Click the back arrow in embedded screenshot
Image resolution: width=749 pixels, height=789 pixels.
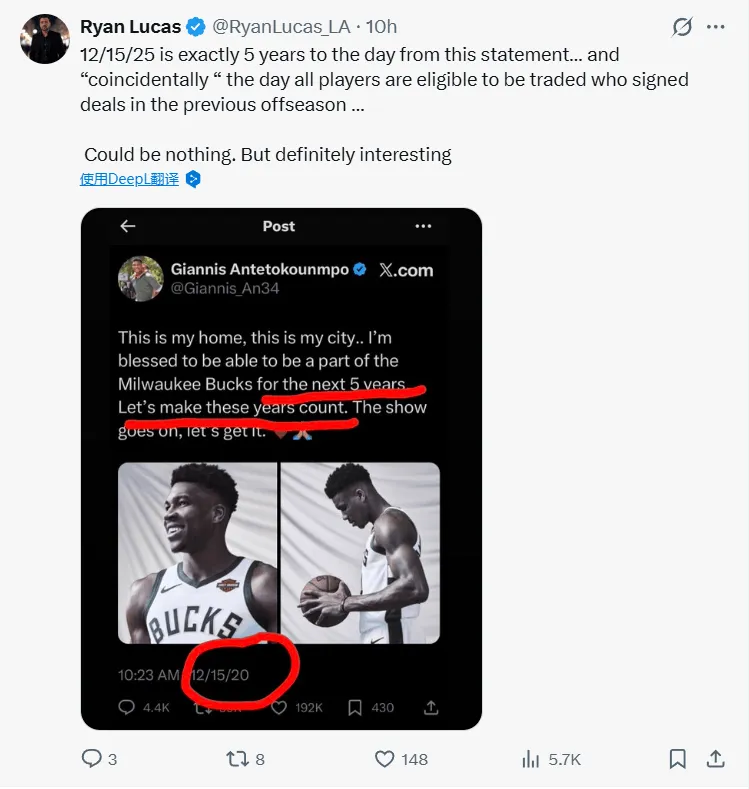(x=127, y=226)
